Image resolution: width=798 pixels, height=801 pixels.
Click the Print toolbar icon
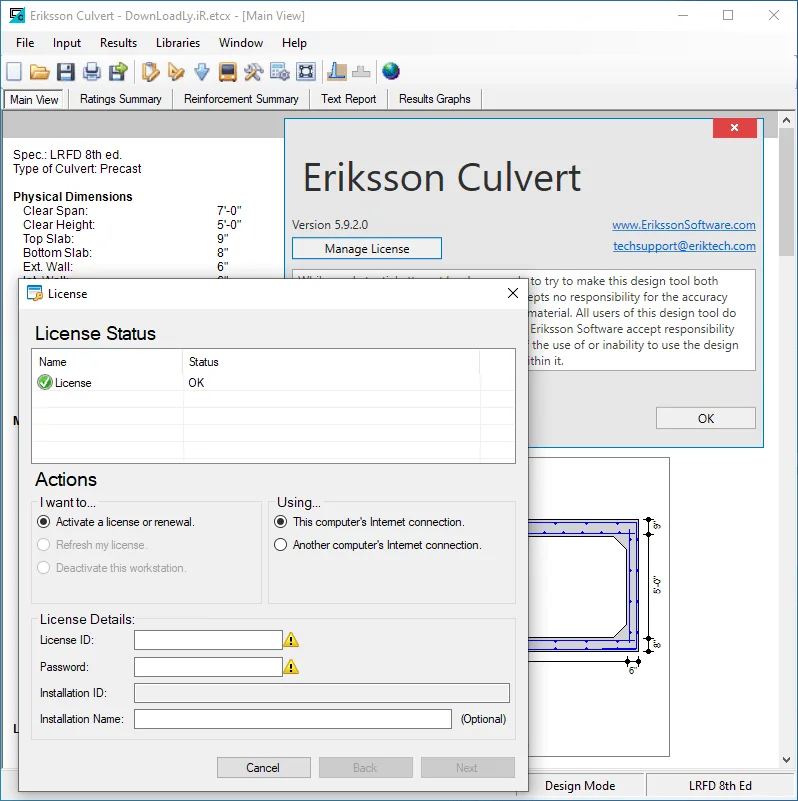pos(92,72)
